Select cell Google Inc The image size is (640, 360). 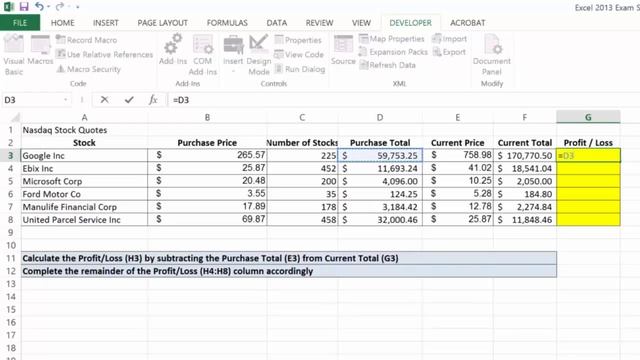click(84, 156)
